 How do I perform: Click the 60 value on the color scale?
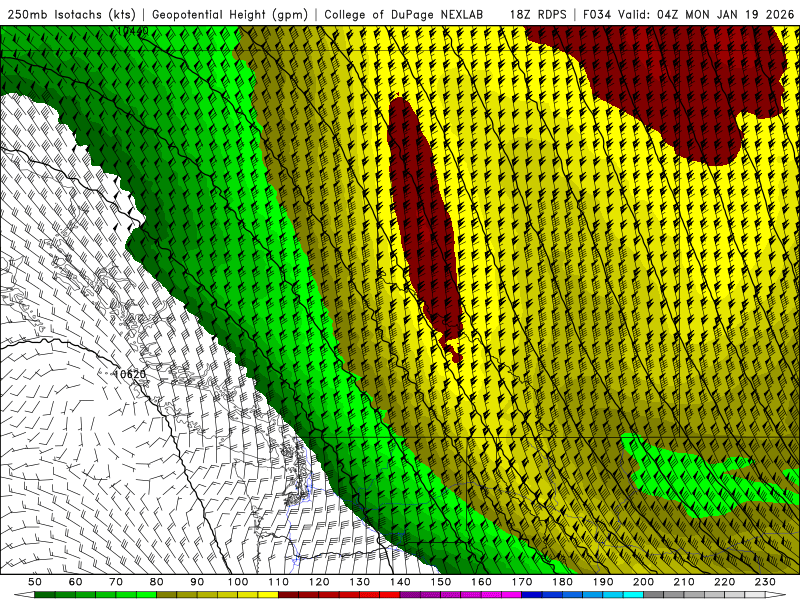(75, 582)
